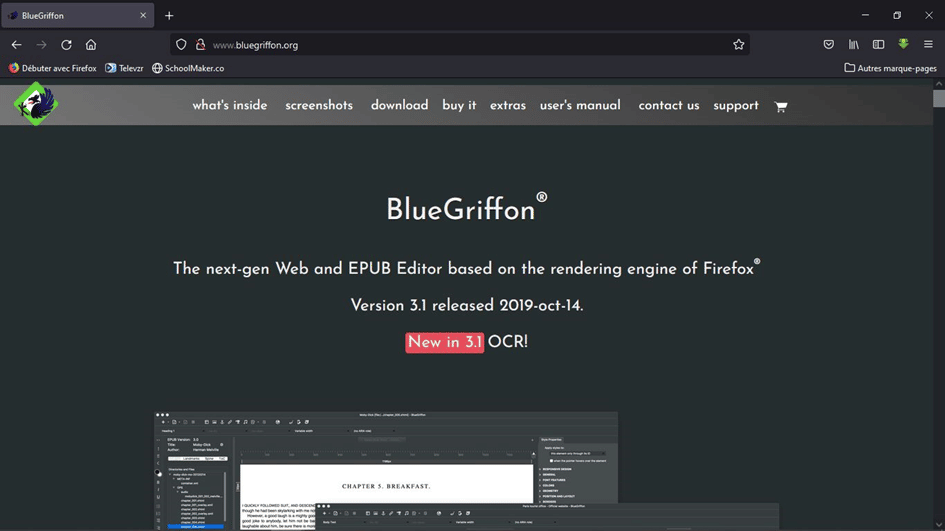Open a new tab with plus button
Screen dimensions: 945x531
169,16
